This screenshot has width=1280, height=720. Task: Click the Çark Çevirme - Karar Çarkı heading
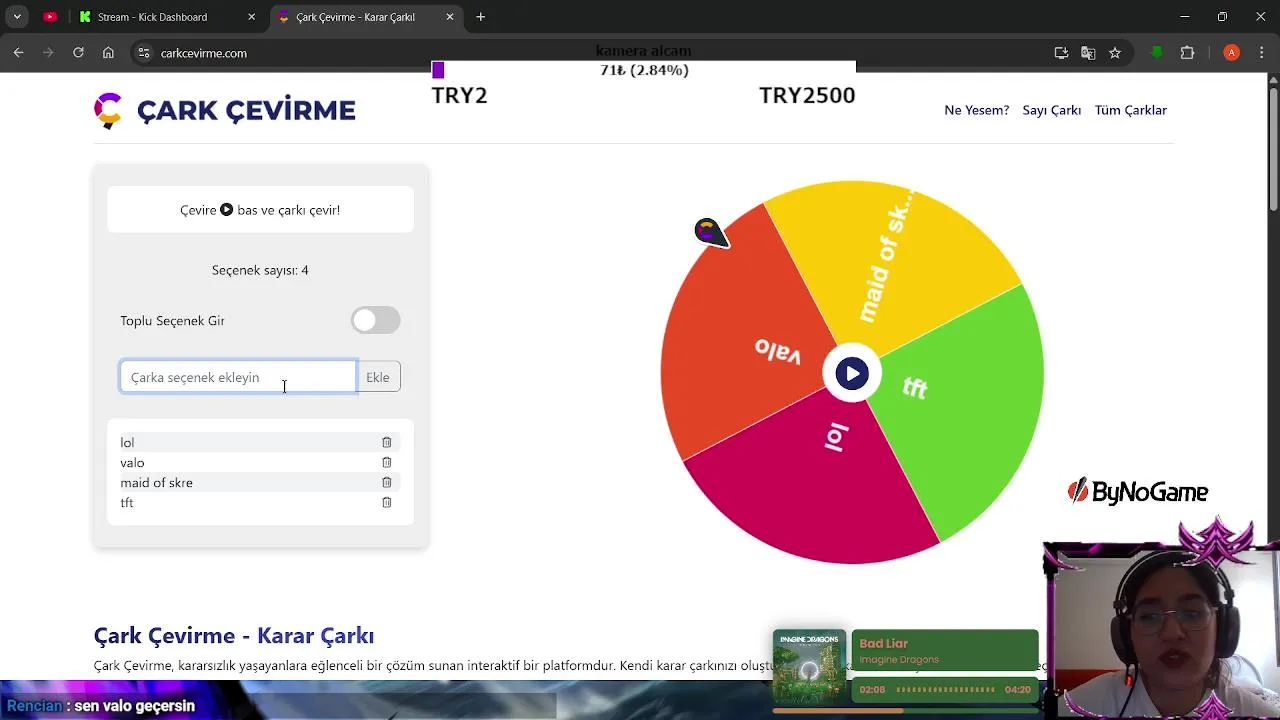click(x=234, y=636)
